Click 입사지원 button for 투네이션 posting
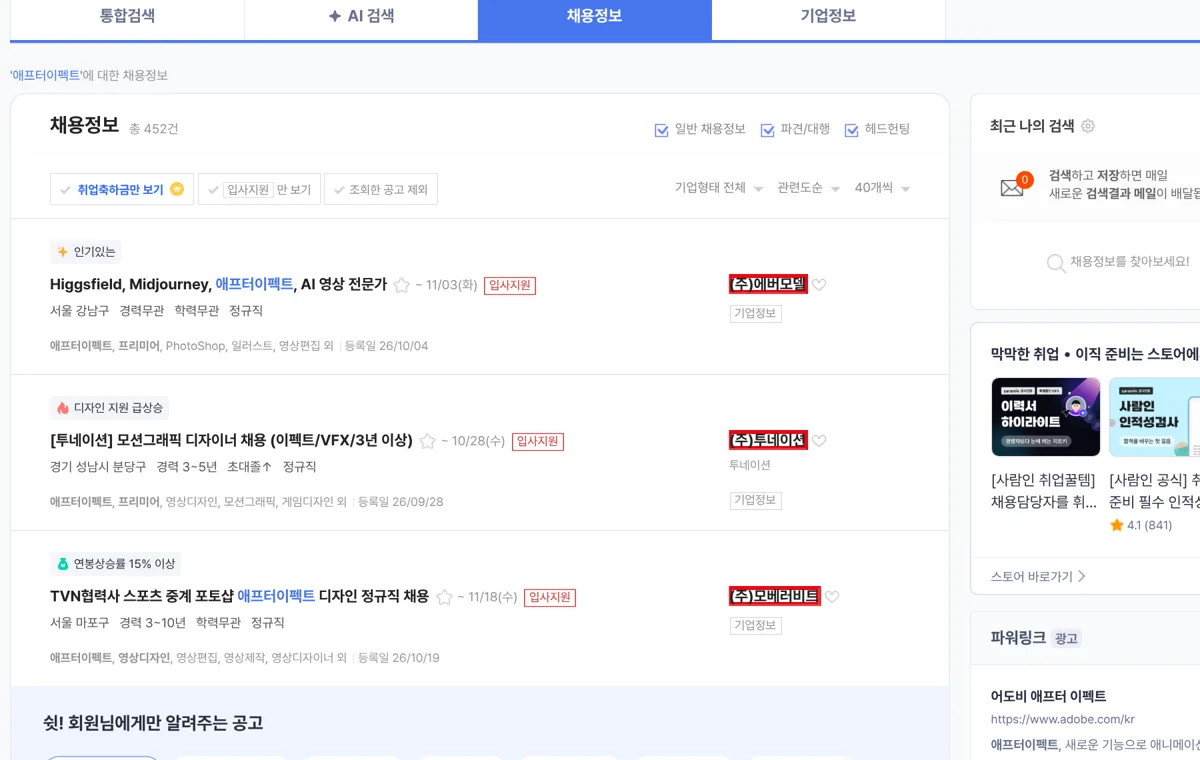The width and height of the screenshot is (1200, 760). coord(538,442)
